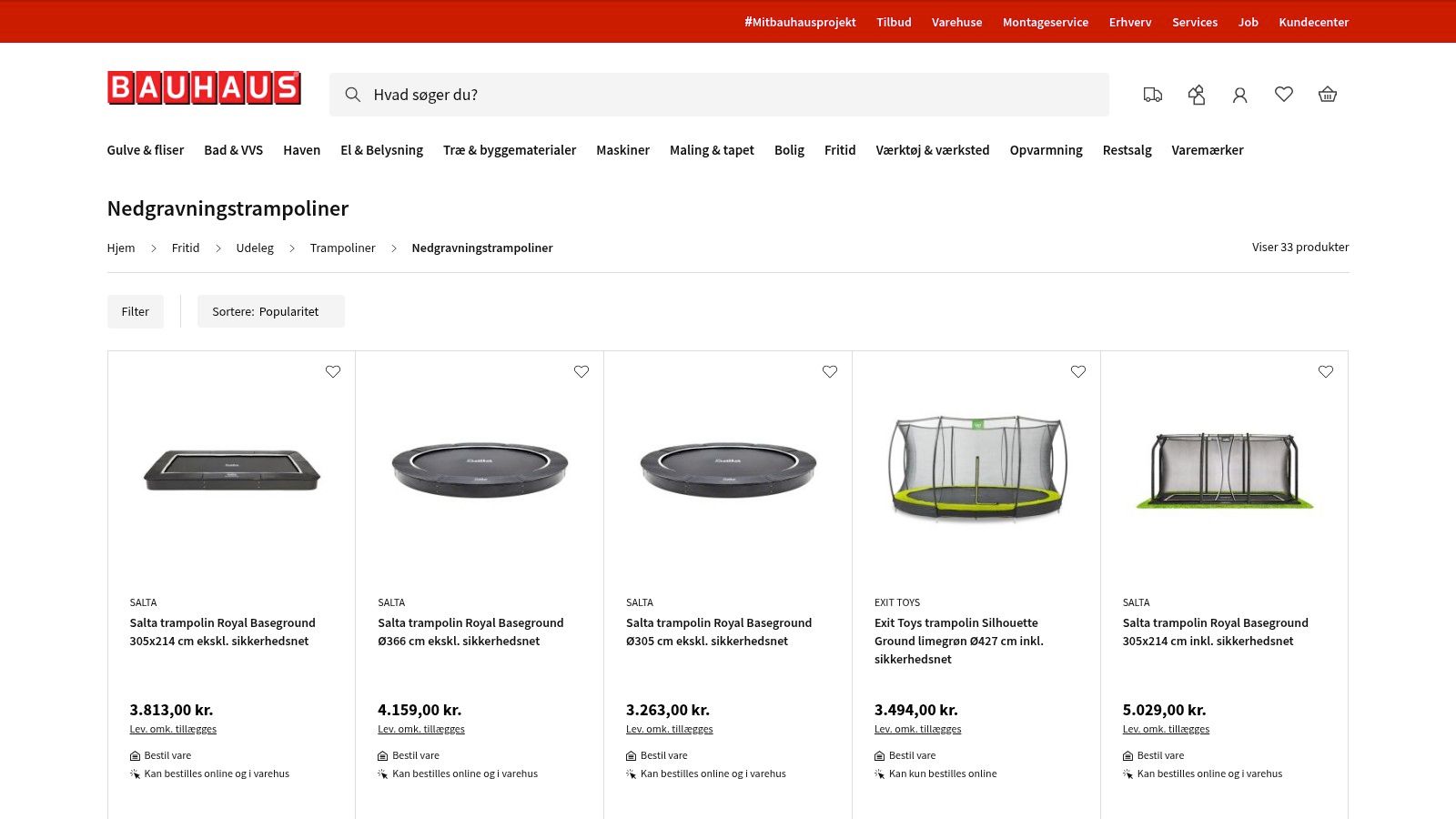
Task: Click in the 'Hvad søger du?' search field
Action: click(719, 95)
